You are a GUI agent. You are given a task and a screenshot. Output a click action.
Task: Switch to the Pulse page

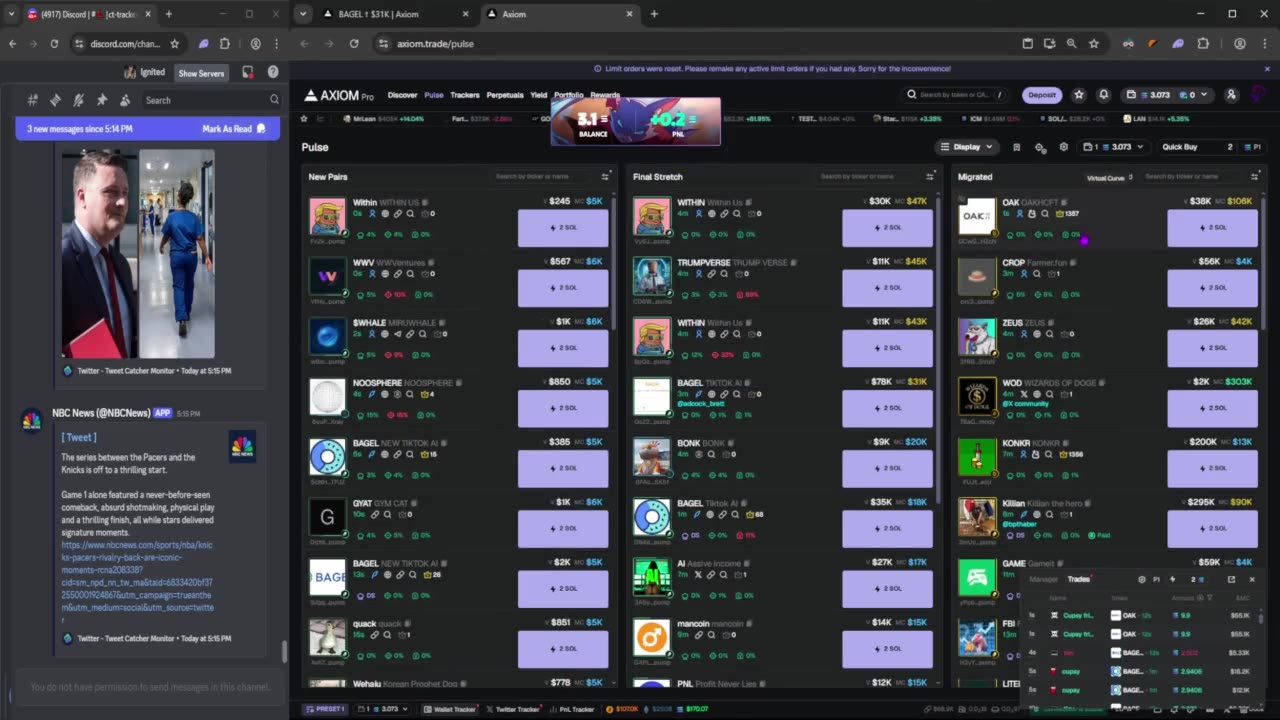(433, 95)
